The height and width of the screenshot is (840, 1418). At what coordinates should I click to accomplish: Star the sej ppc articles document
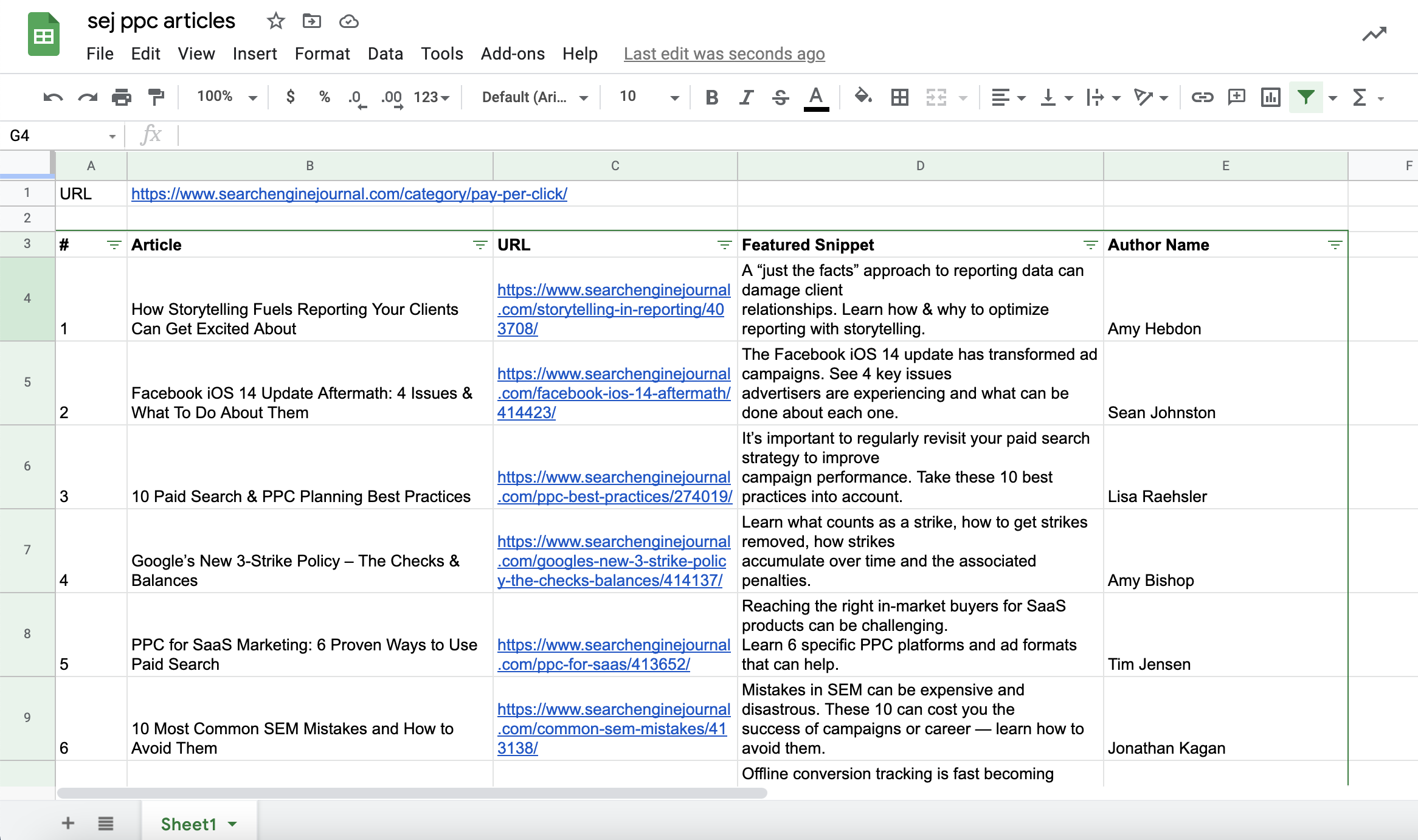276,21
